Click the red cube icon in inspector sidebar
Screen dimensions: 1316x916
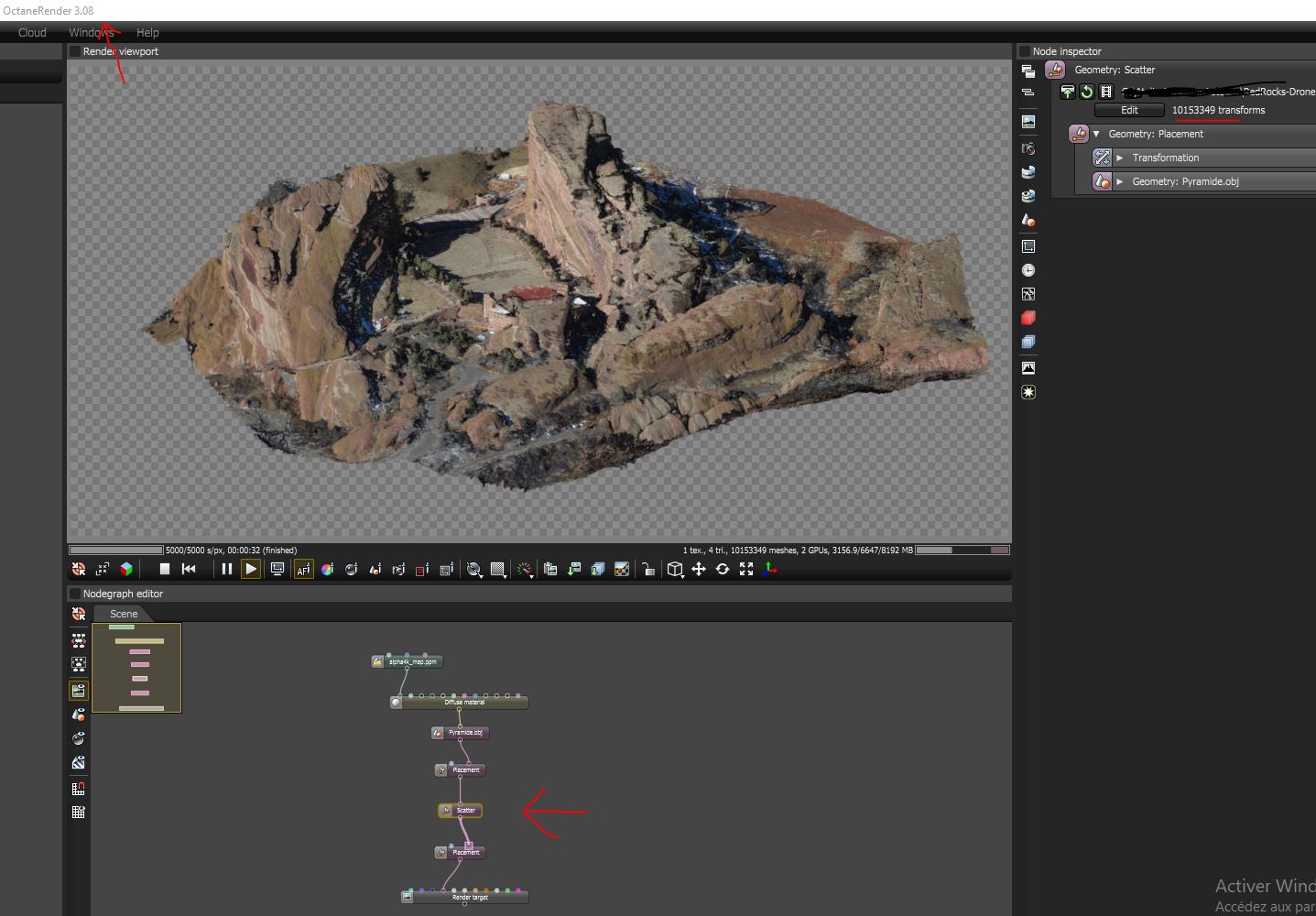point(1028,318)
